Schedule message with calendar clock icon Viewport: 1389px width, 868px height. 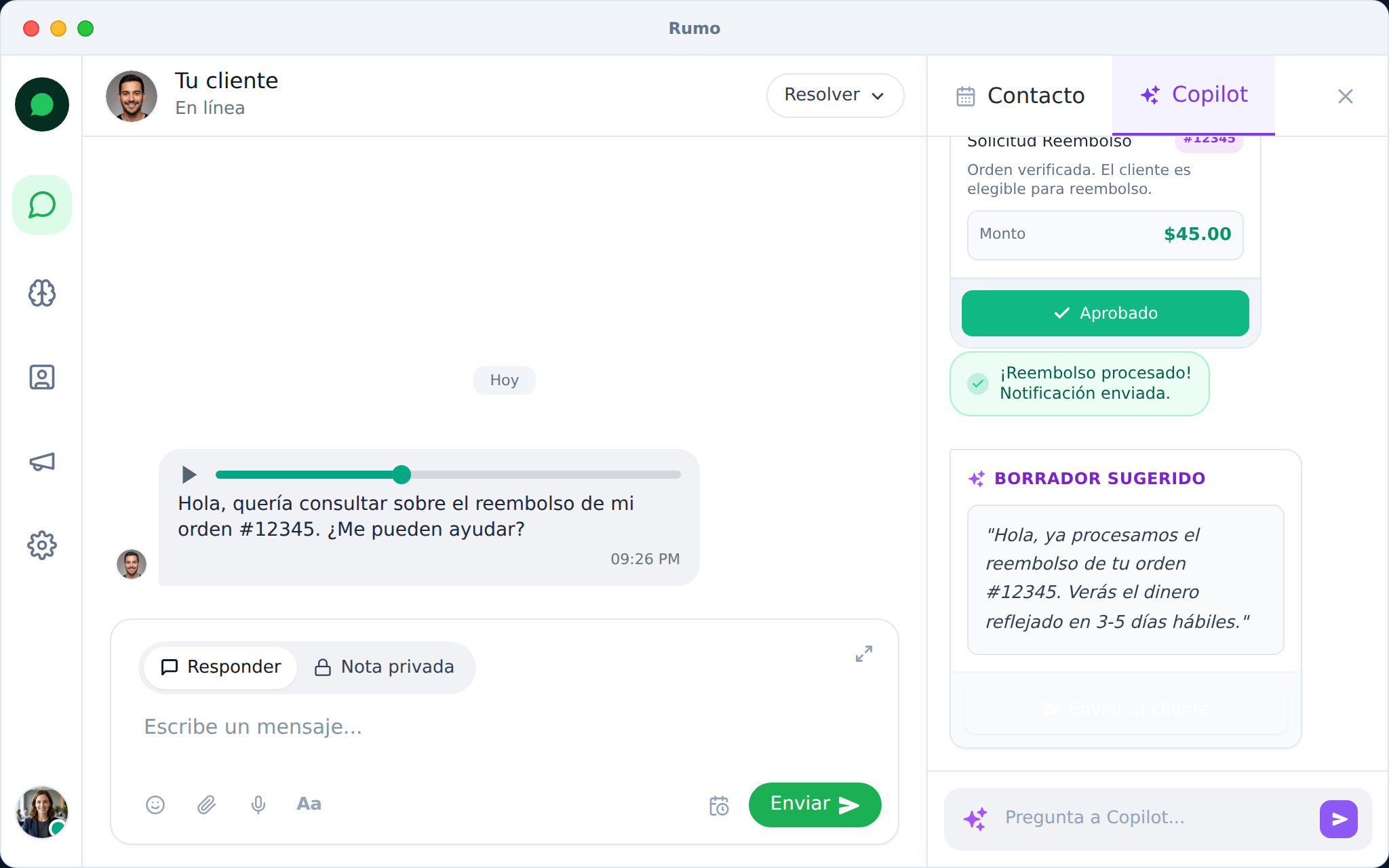[x=719, y=806]
